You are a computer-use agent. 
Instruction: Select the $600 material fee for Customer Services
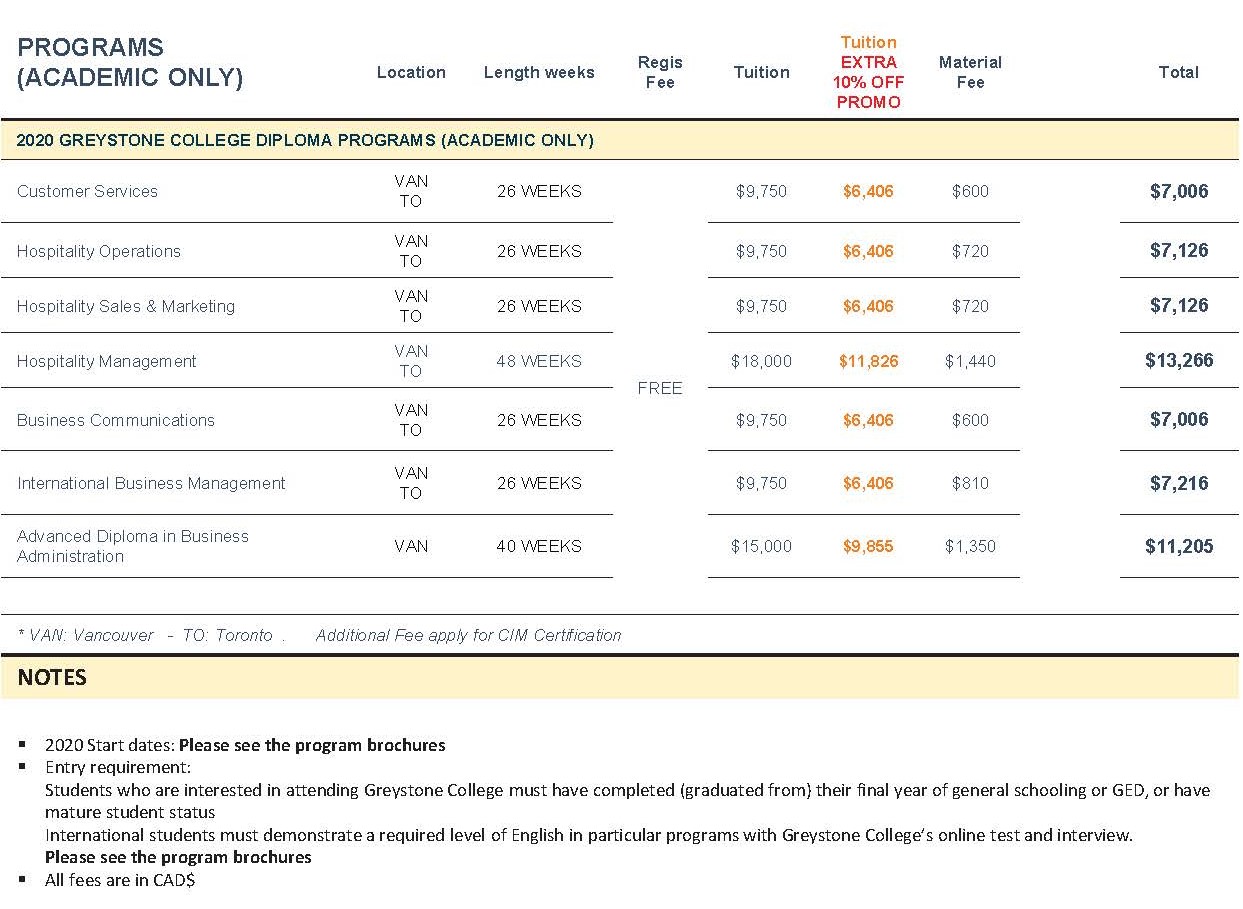(x=970, y=191)
